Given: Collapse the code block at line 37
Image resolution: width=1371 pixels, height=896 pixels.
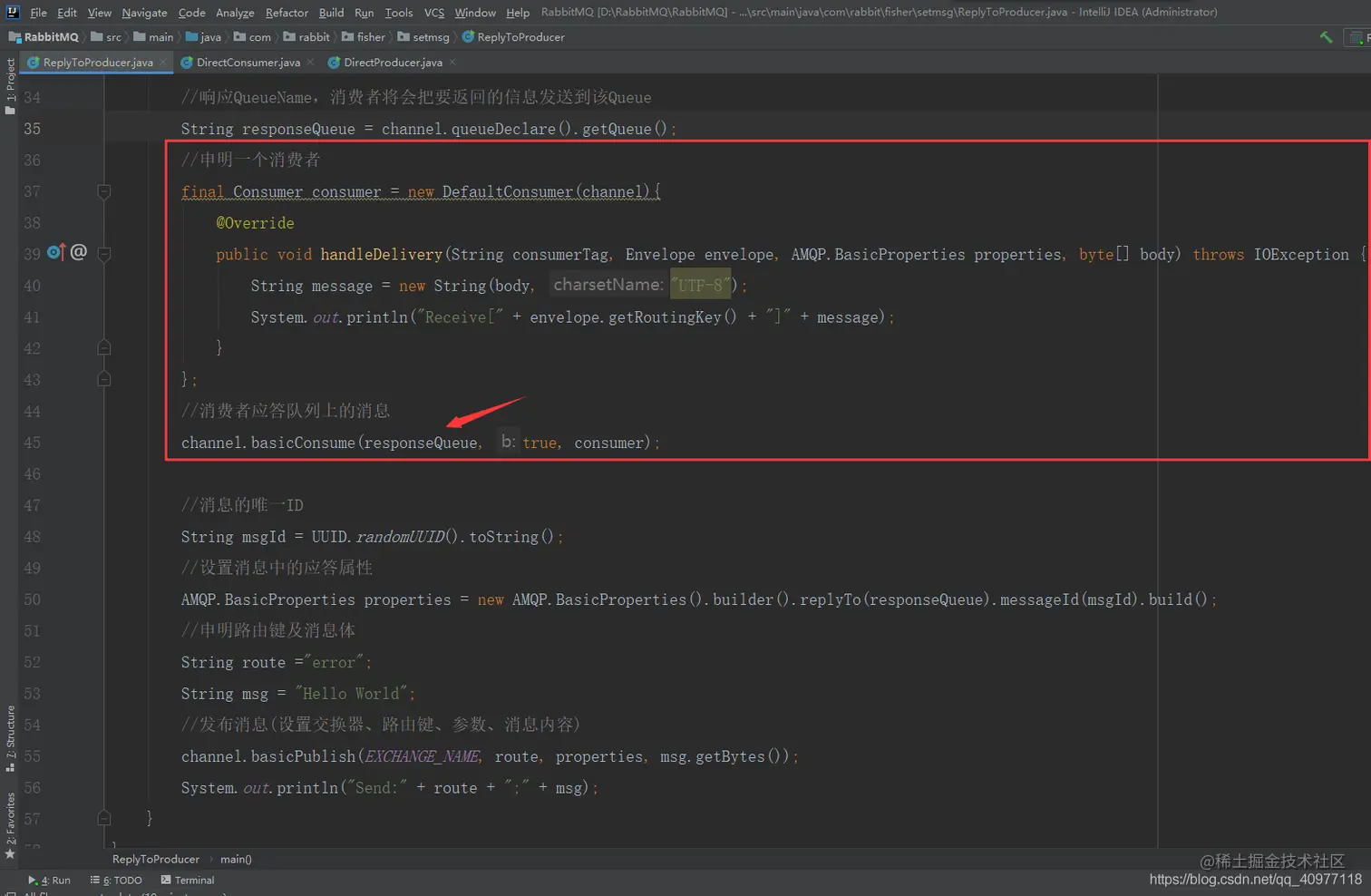Looking at the screenshot, I should click(103, 191).
